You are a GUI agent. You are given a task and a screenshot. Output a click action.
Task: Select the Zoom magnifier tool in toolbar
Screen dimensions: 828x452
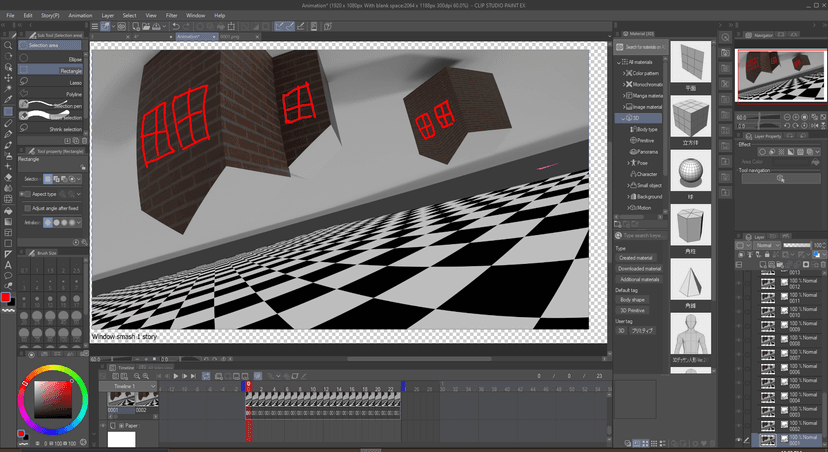(8, 45)
